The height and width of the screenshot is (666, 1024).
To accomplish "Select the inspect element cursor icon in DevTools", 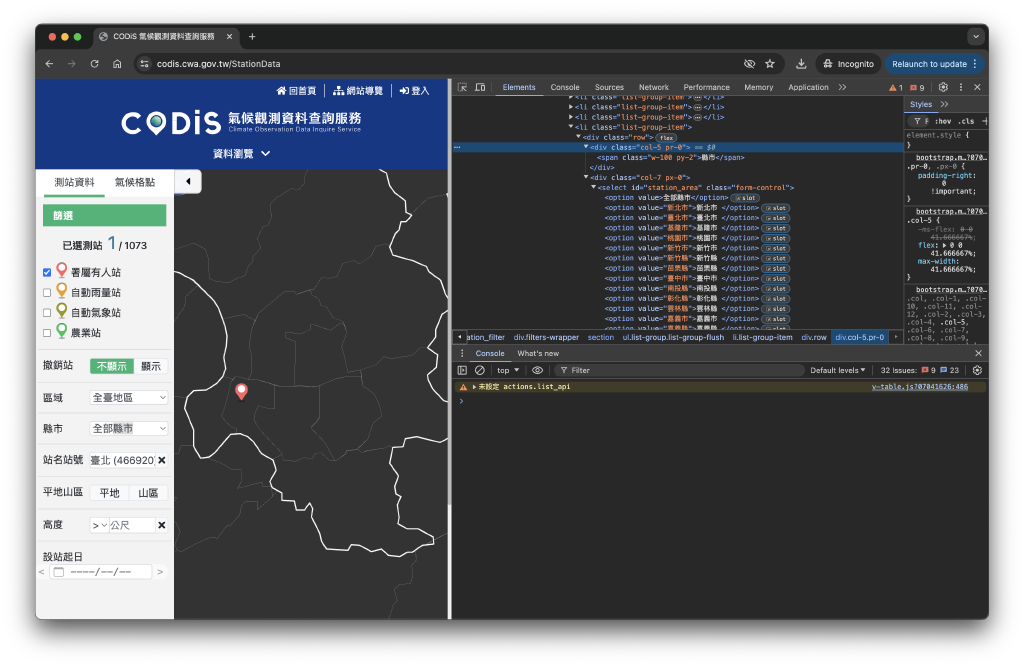I will 462,87.
